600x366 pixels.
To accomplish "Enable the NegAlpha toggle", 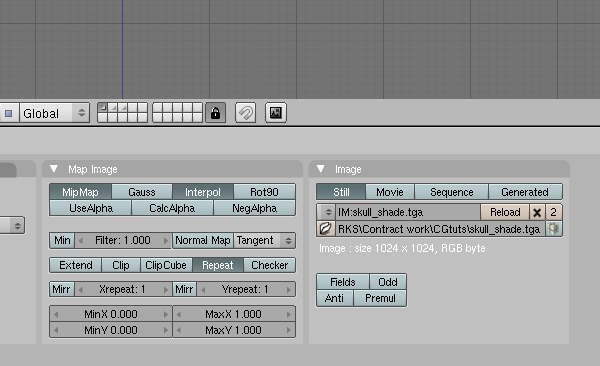I will point(254,208).
